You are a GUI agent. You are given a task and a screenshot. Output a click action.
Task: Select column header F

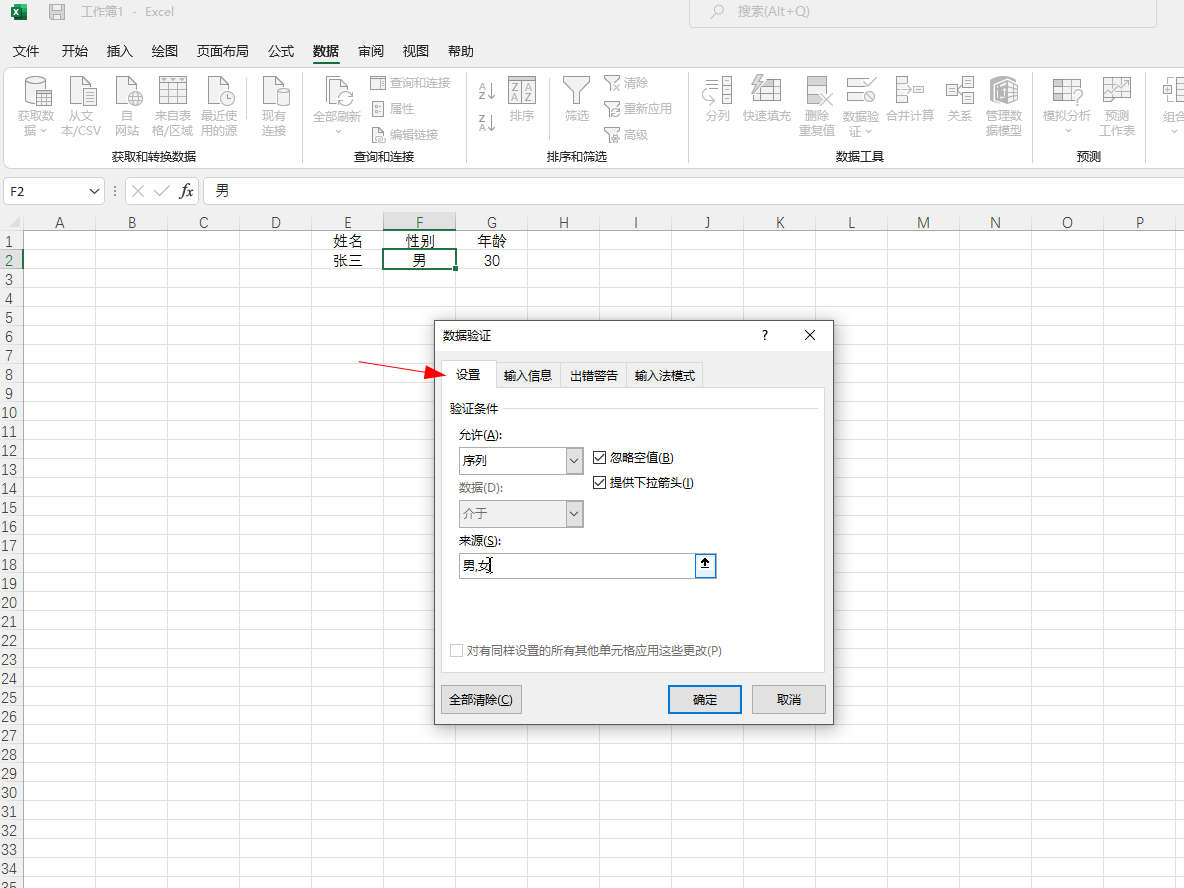pyautogui.click(x=419, y=222)
